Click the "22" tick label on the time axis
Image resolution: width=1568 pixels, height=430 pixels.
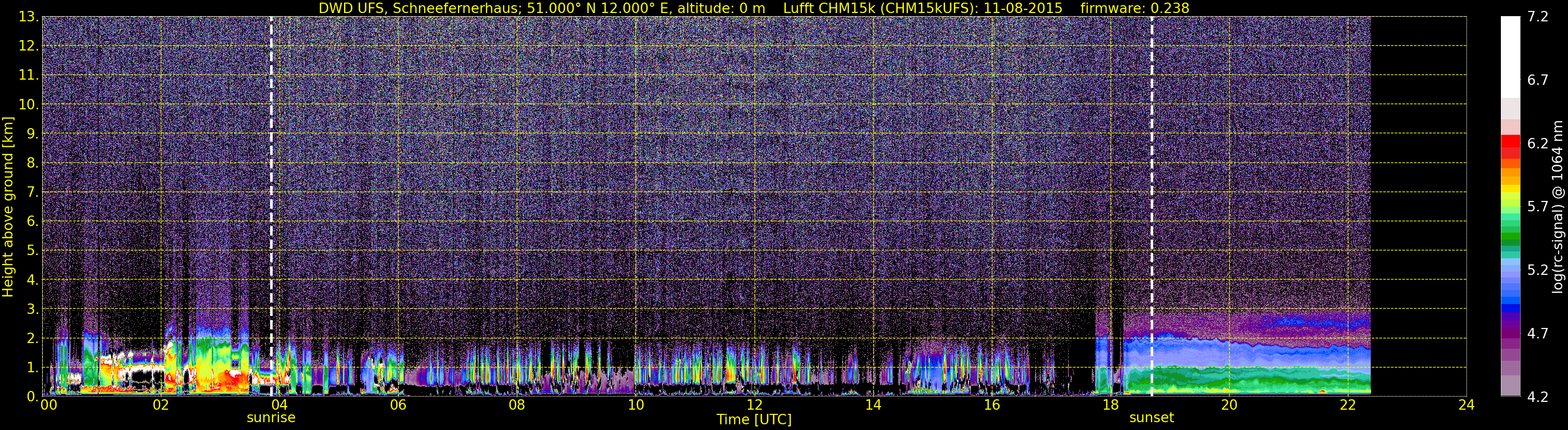1348,406
